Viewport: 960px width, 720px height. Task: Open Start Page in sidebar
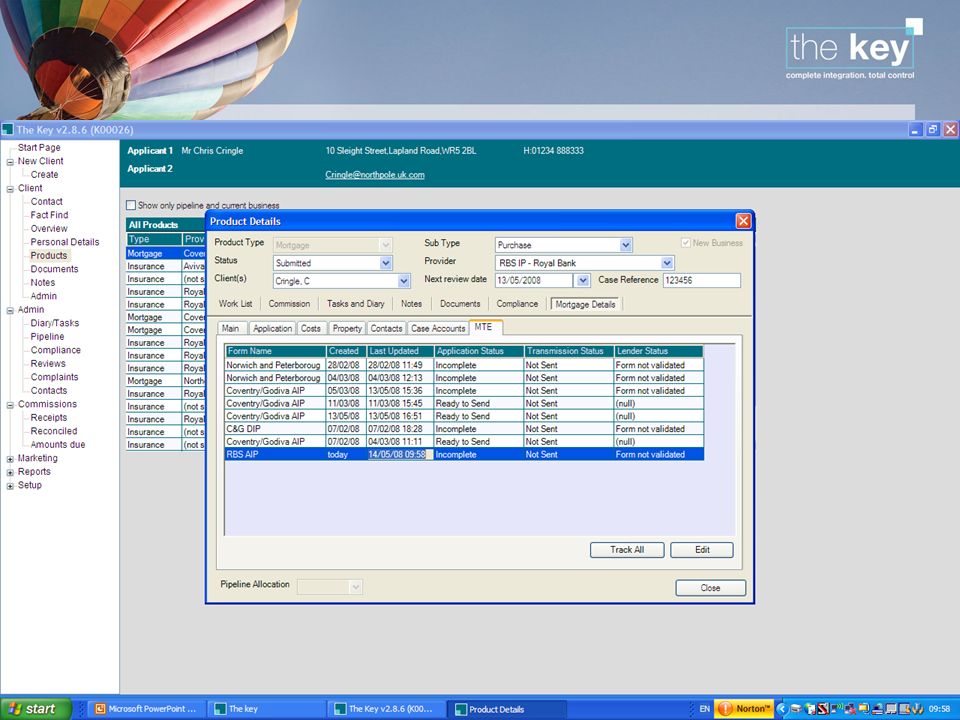click(x=39, y=148)
